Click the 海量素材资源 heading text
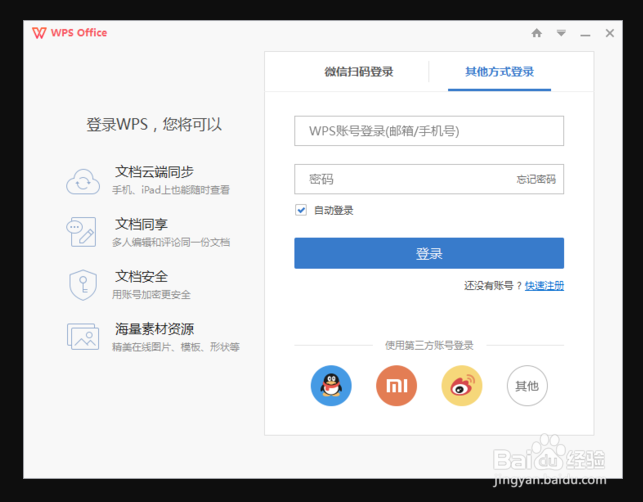The height and width of the screenshot is (502, 643). point(154,329)
